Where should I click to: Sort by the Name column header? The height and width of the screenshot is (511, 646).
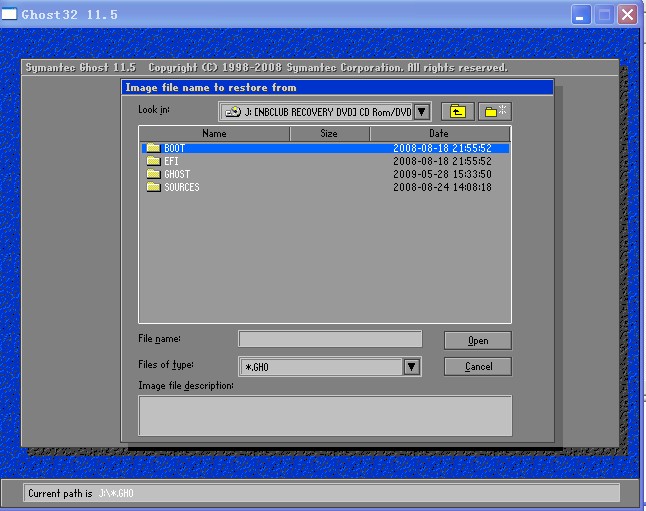click(x=214, y=133)
